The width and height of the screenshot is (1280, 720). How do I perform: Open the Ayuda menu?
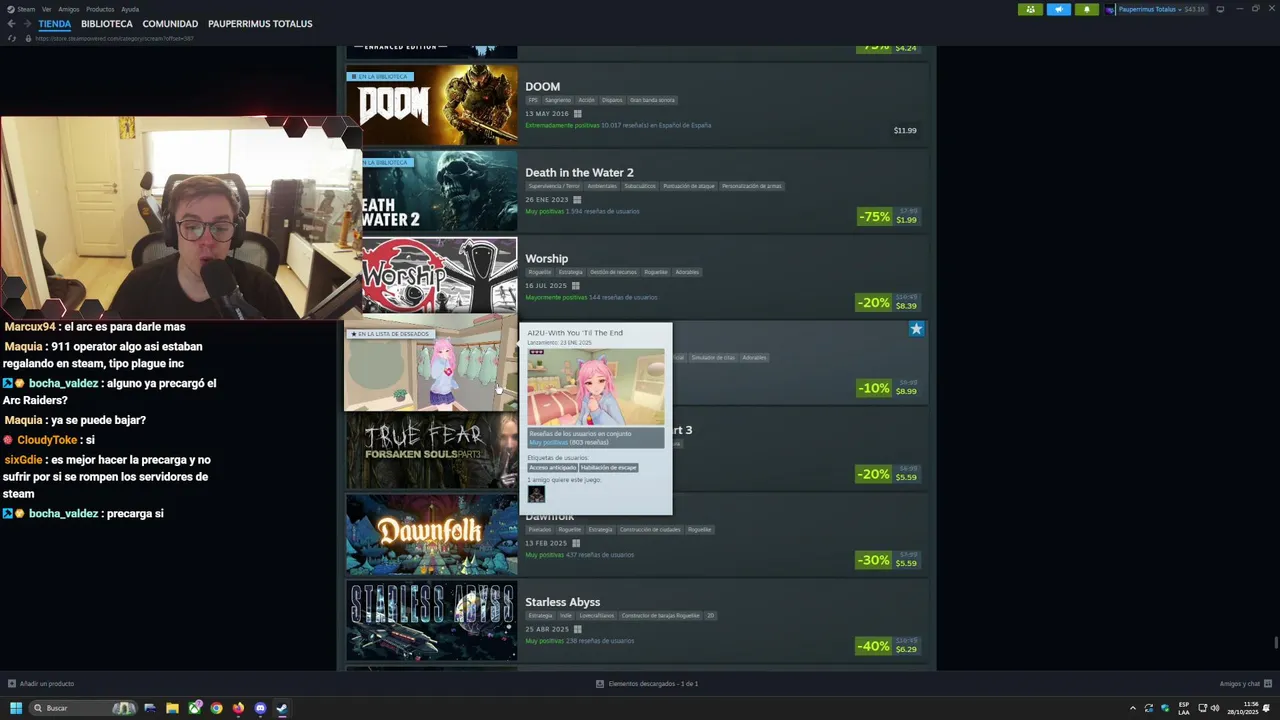pyautogui.click(x=130, y=9)
